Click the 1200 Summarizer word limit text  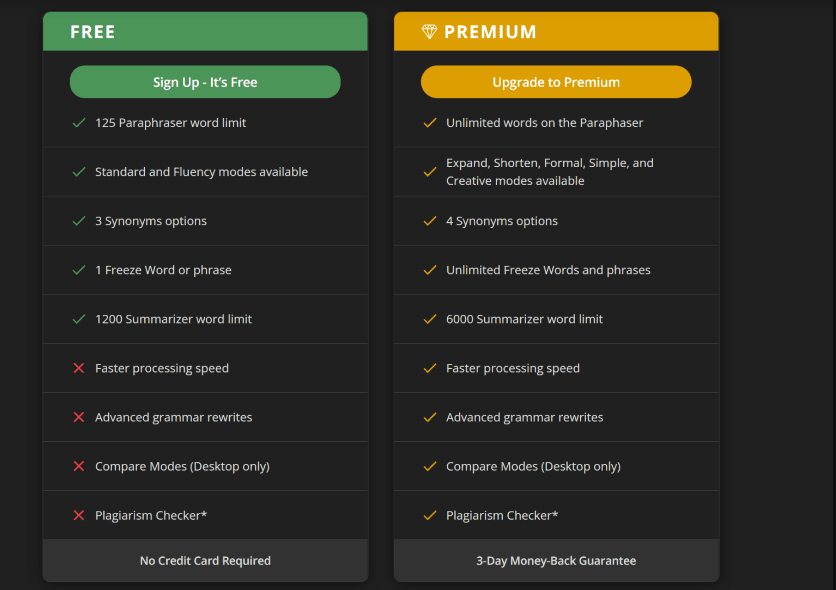pyautogui.click(x=173, y=319)
